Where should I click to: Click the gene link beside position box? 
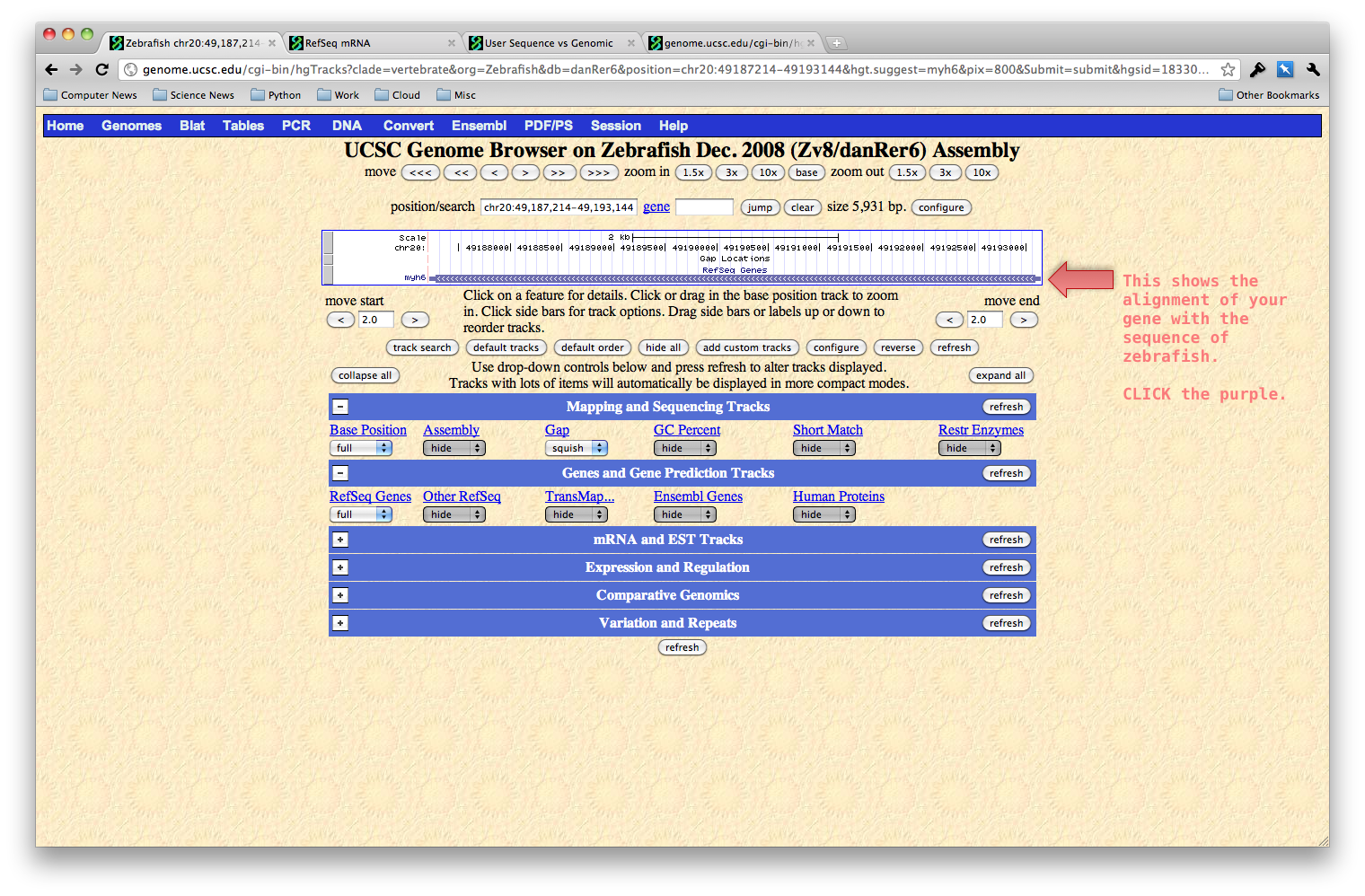click(x=656, y=206)
